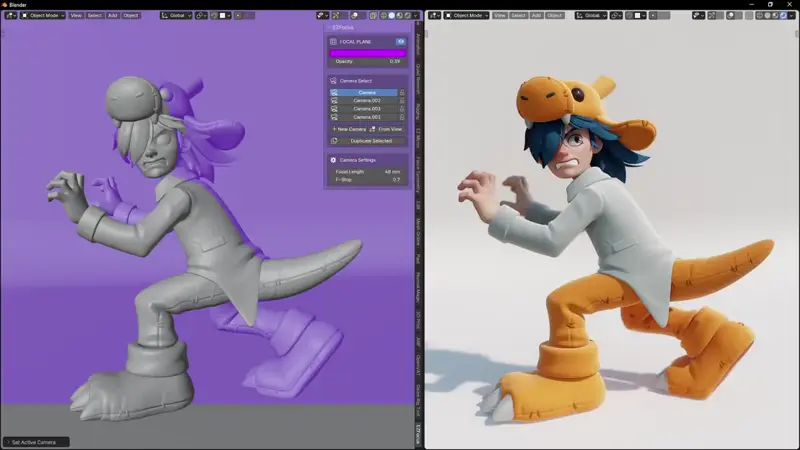Open editor type selector in left viewport
The height and width of the screenshot is (450, 800).
pyautogui.click(x=10, y=15)
